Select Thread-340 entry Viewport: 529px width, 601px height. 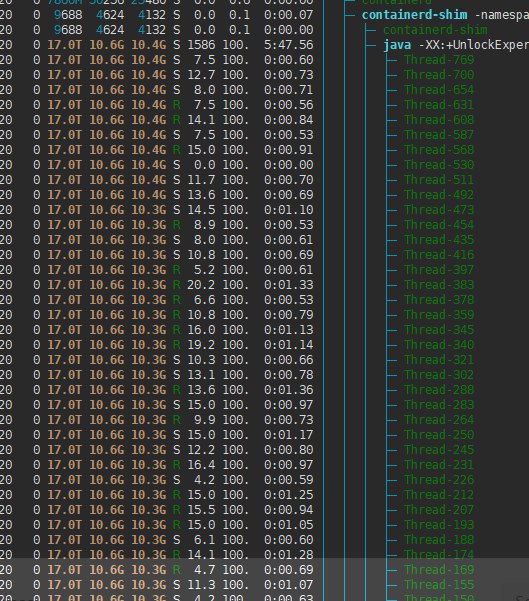point(439,345)
